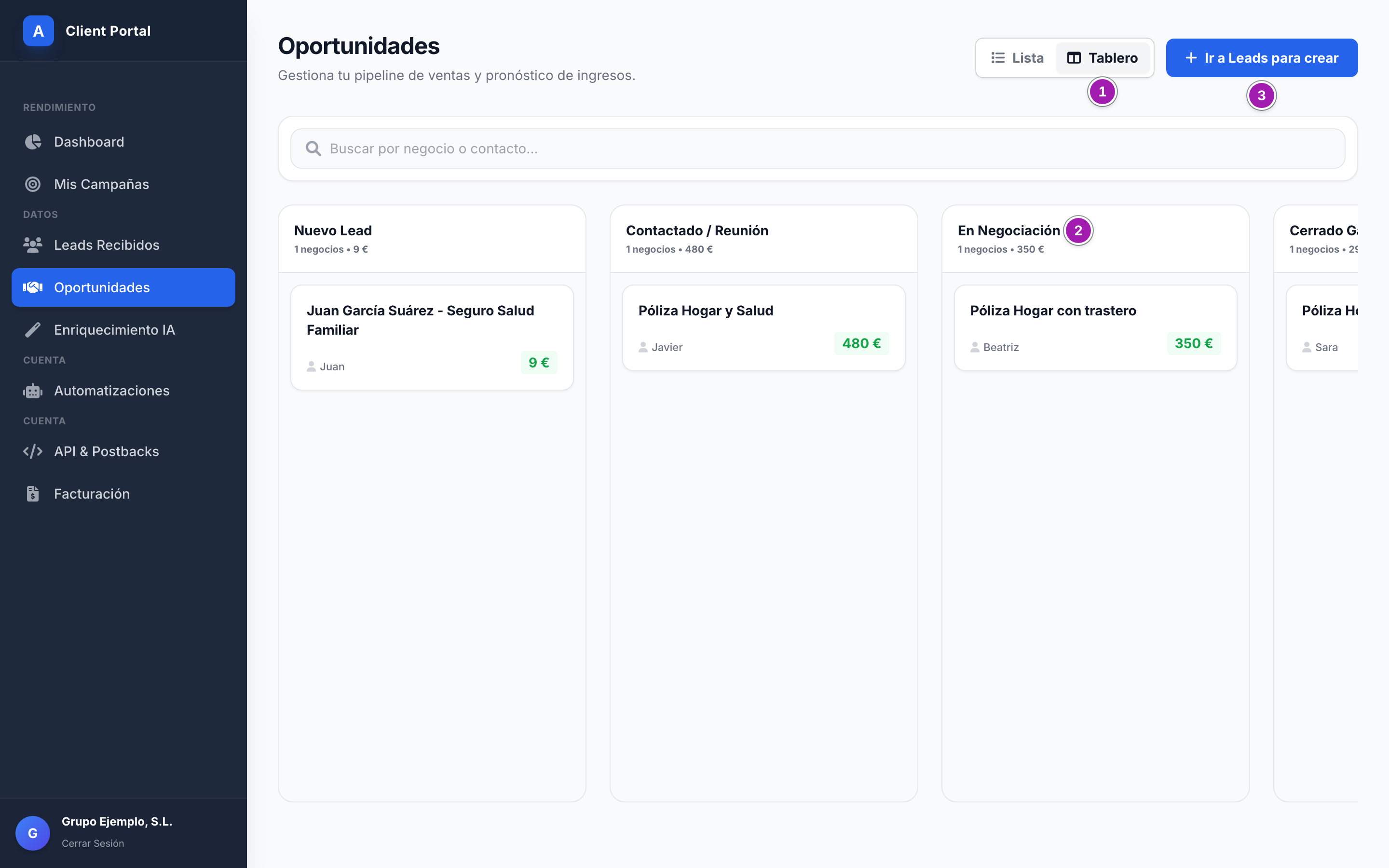Click the 350 € amount badge
The image size is (1389, 868).
[1194, 343]
